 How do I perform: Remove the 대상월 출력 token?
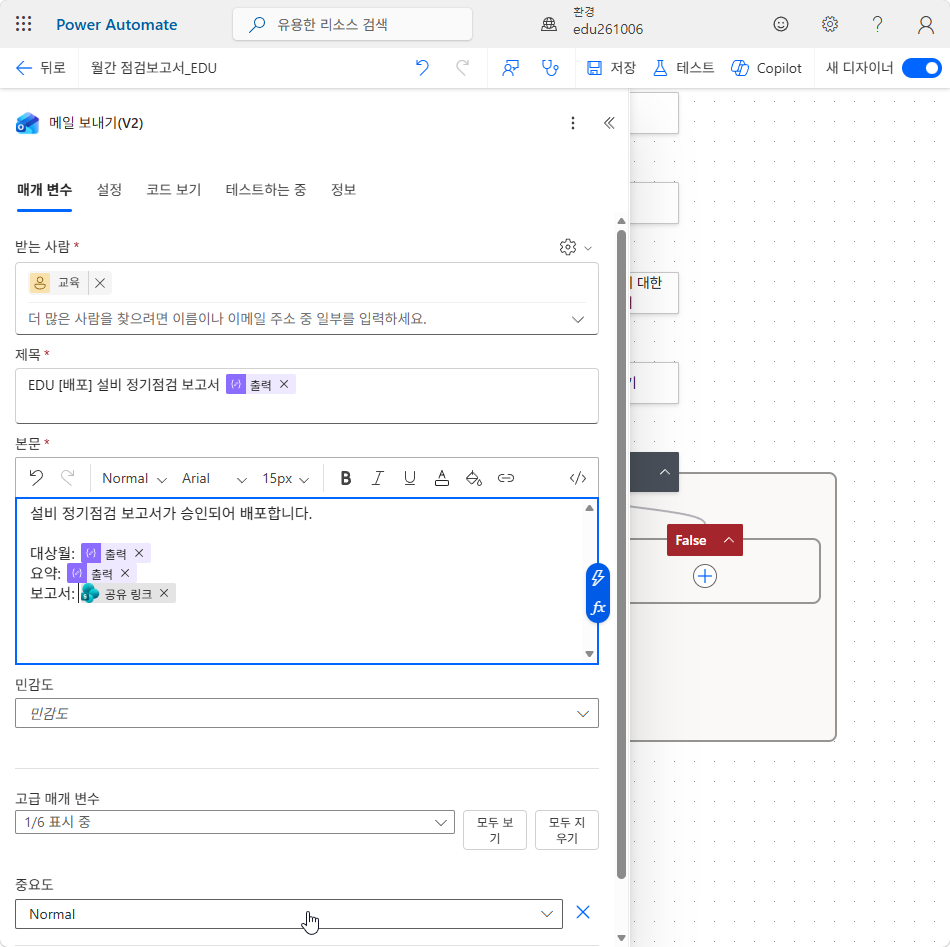point(139,553)
